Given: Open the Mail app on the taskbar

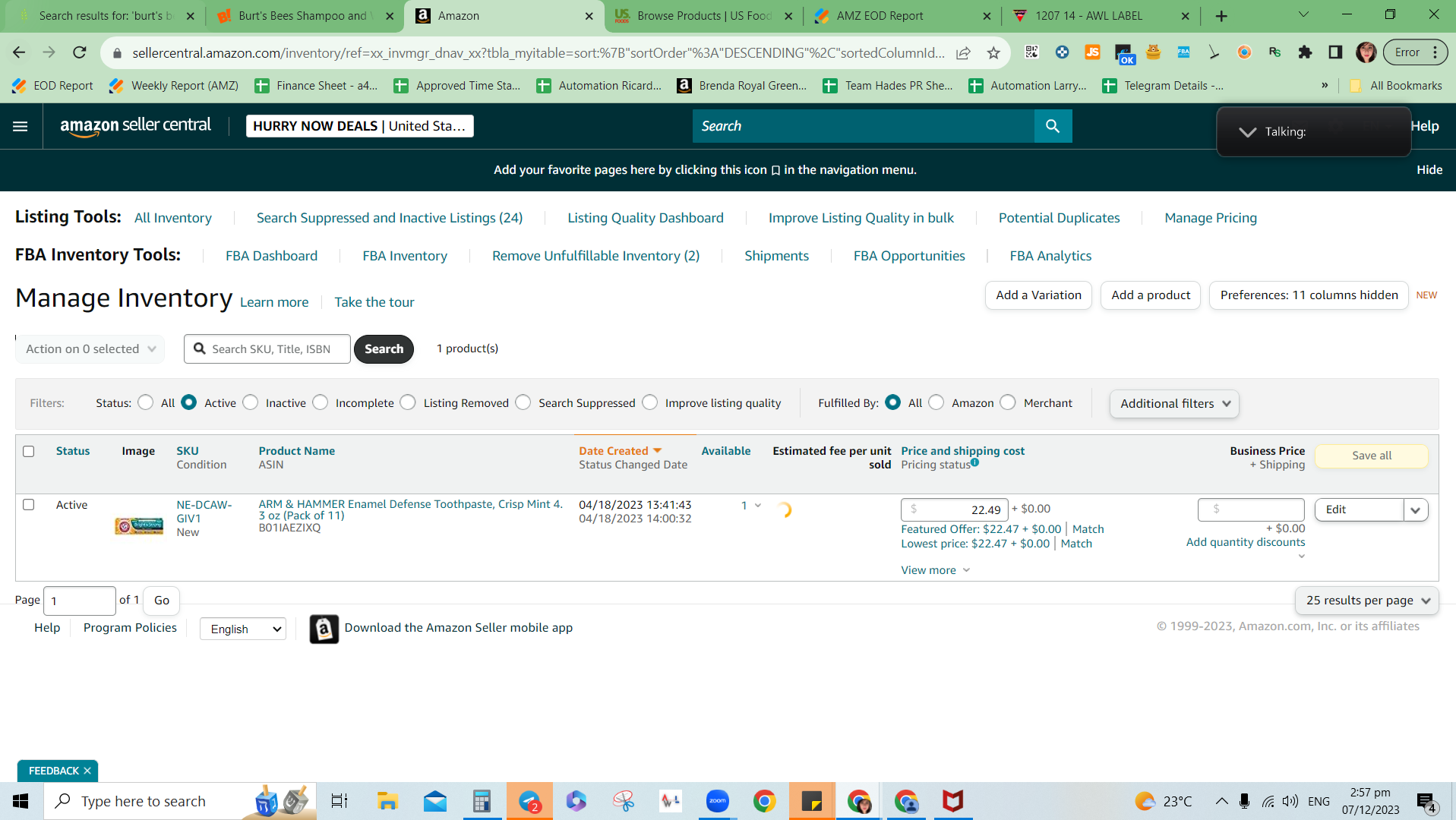Looking at the screenshot, I should click(435, 801).
